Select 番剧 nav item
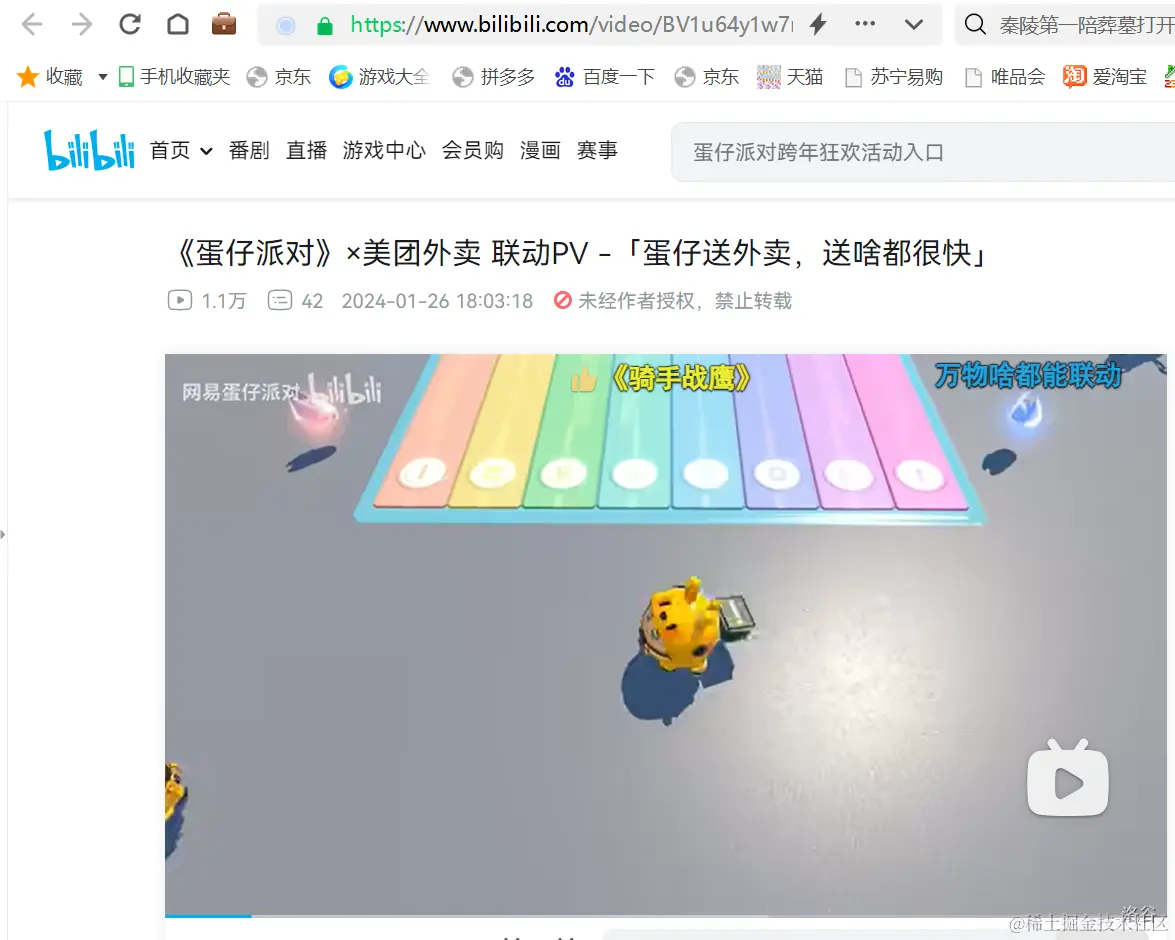Image resolution: width=1175 pixels, height=940 pixels. click(249, 151)
